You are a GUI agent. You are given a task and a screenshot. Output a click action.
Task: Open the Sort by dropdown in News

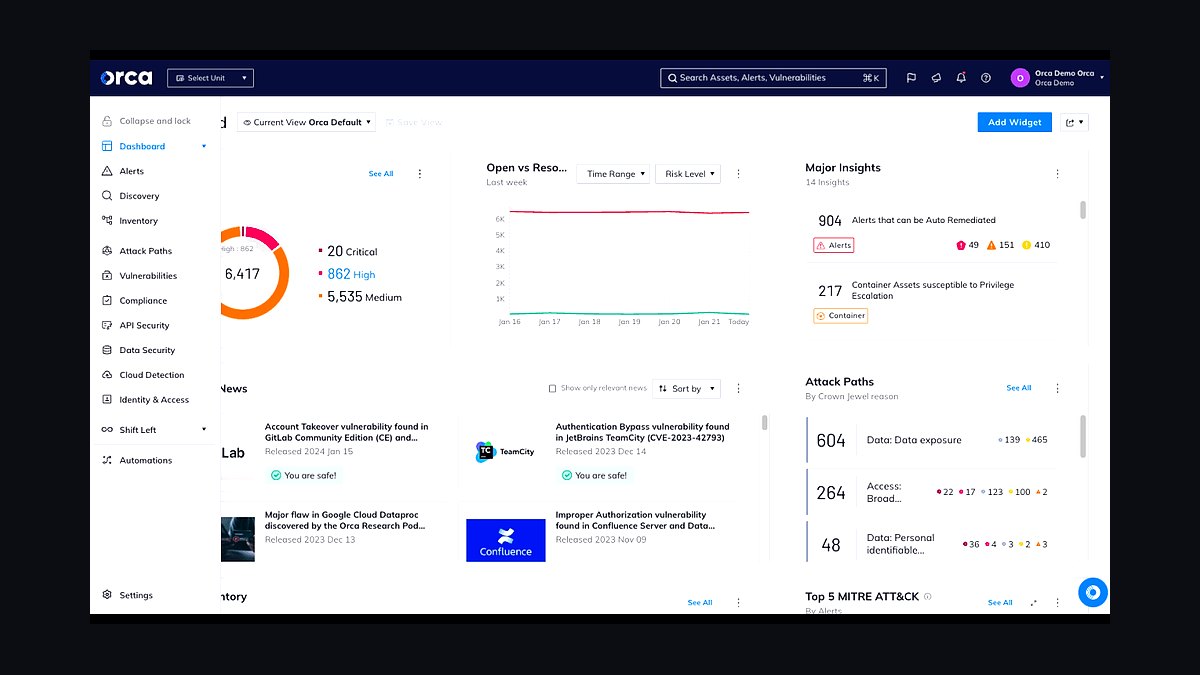[687, 389]
